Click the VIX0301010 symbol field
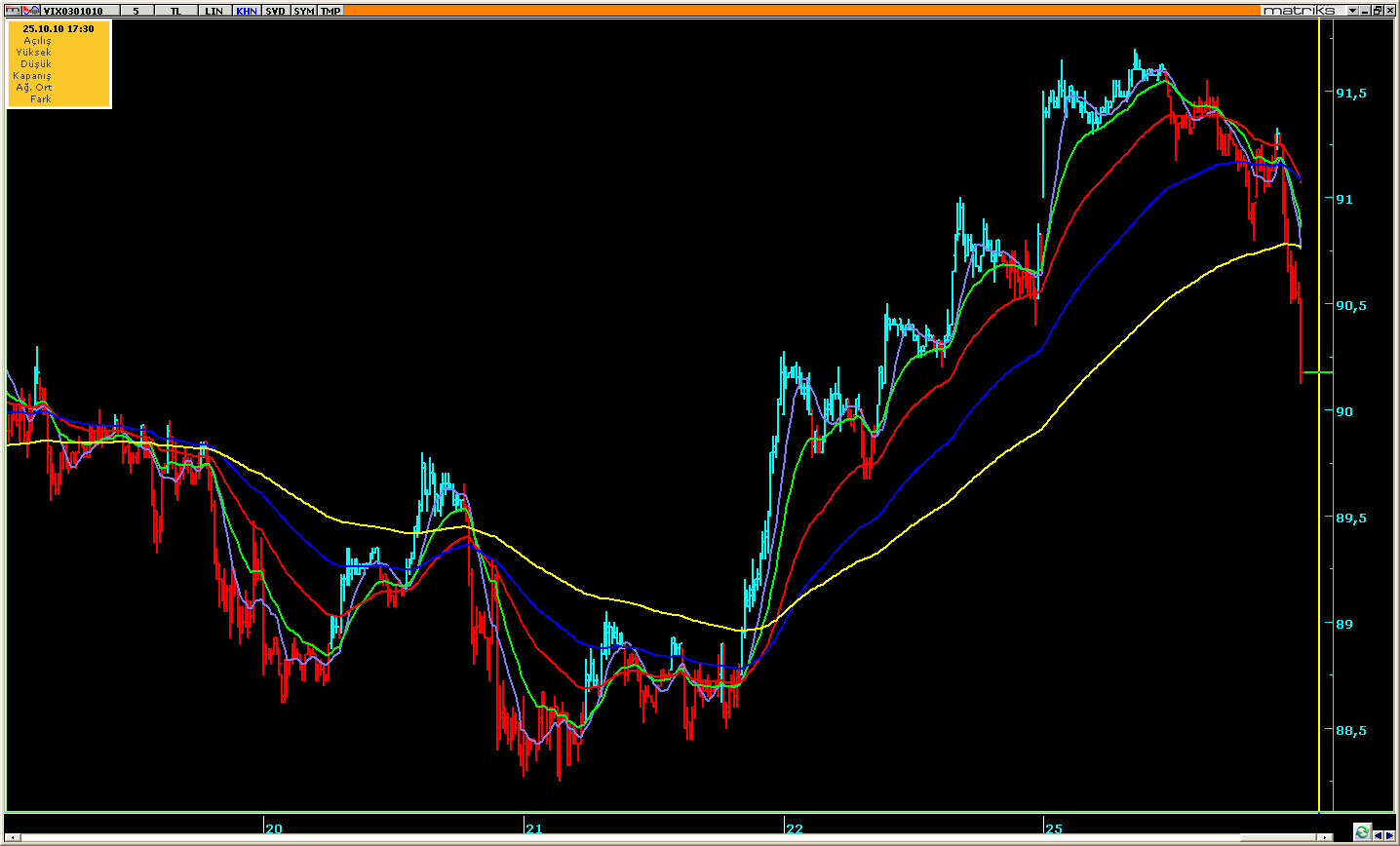The height and width of the screenshot is (846, 1400). (x=80, y=11)
